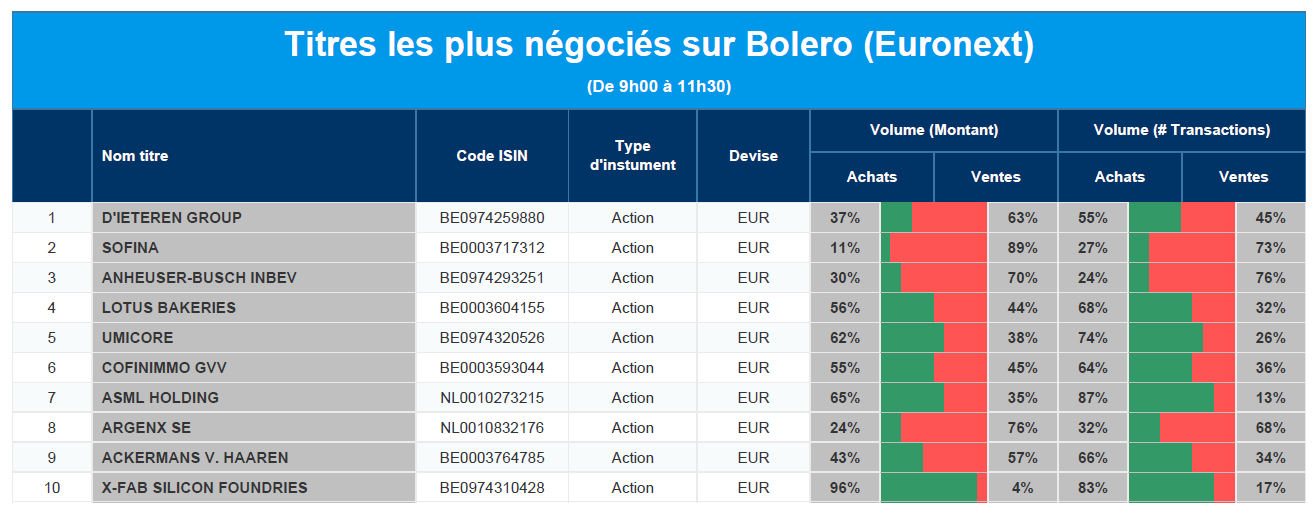This screenshot has width=1316, height=513.
Task: Sort by the Code ISIN column header
Action: tap(492, 156)
